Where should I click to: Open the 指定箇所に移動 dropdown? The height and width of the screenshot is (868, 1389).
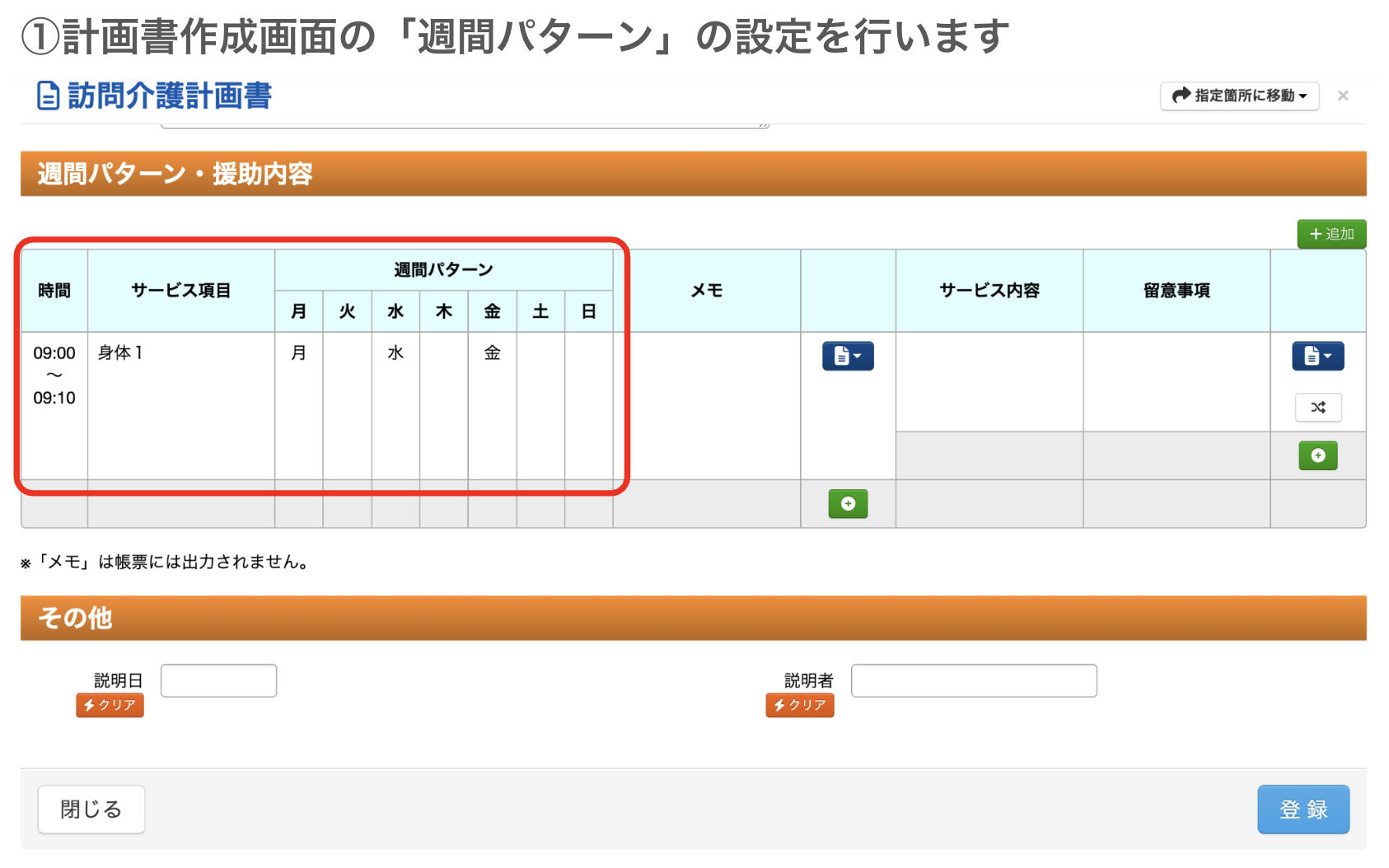[x=1239, y=96]
